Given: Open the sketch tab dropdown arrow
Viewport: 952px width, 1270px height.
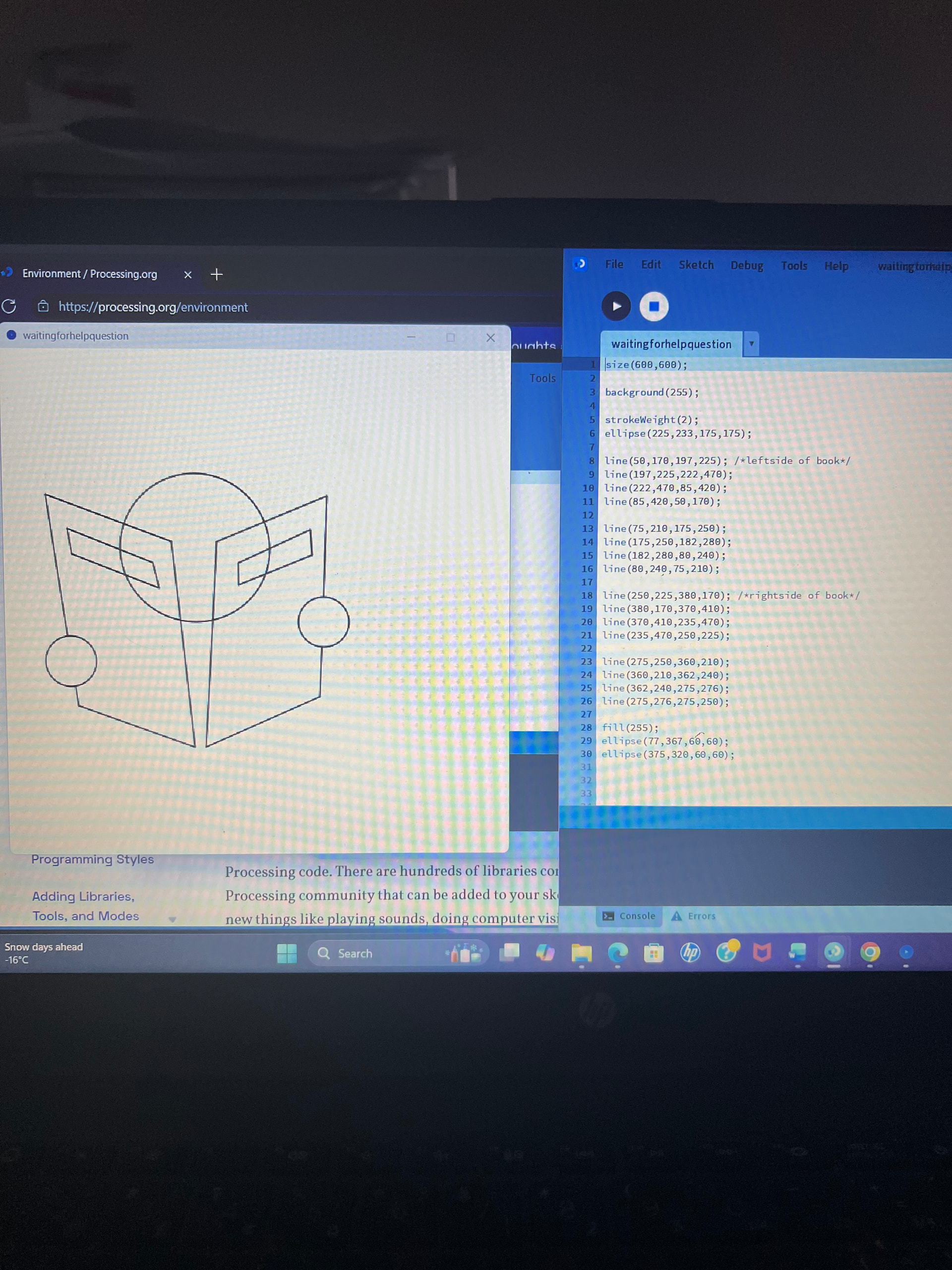Looking at the screenshot, I should click(x=751, y=344).
